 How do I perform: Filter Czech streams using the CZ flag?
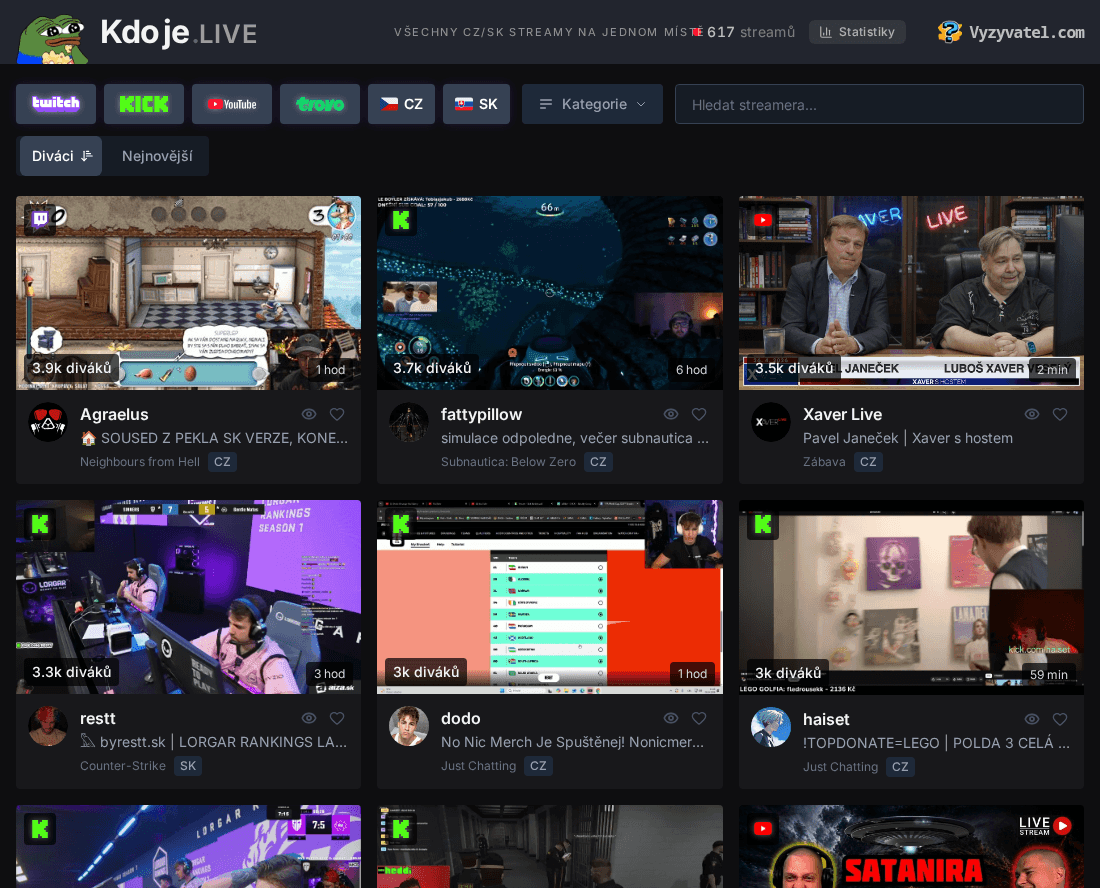(x=401, y=103)
